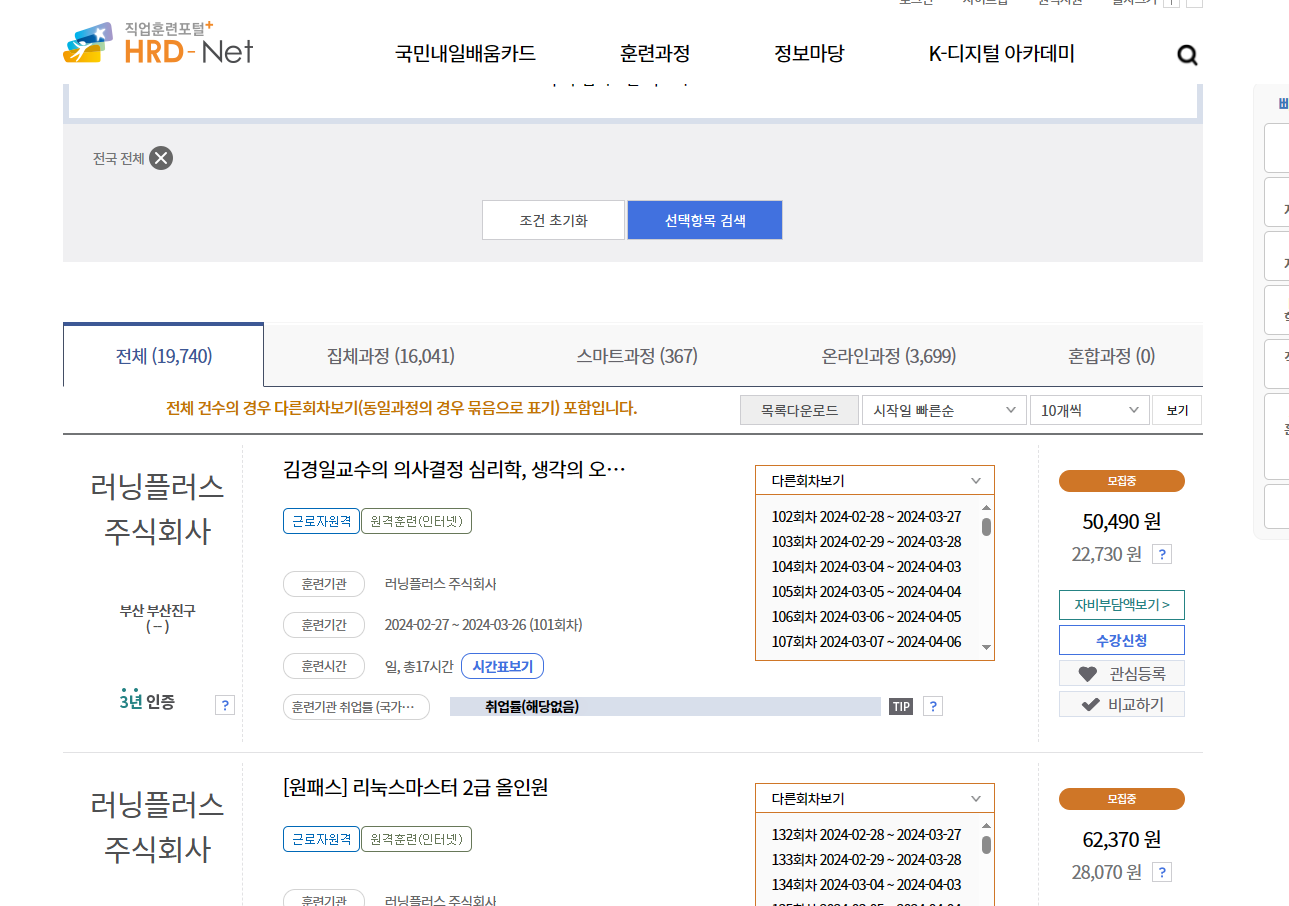Screen dimensions: 1289x906
Task: Select 107회차 2024-03-07 ~ 2024-04-06
Action: tap(866, 642)
